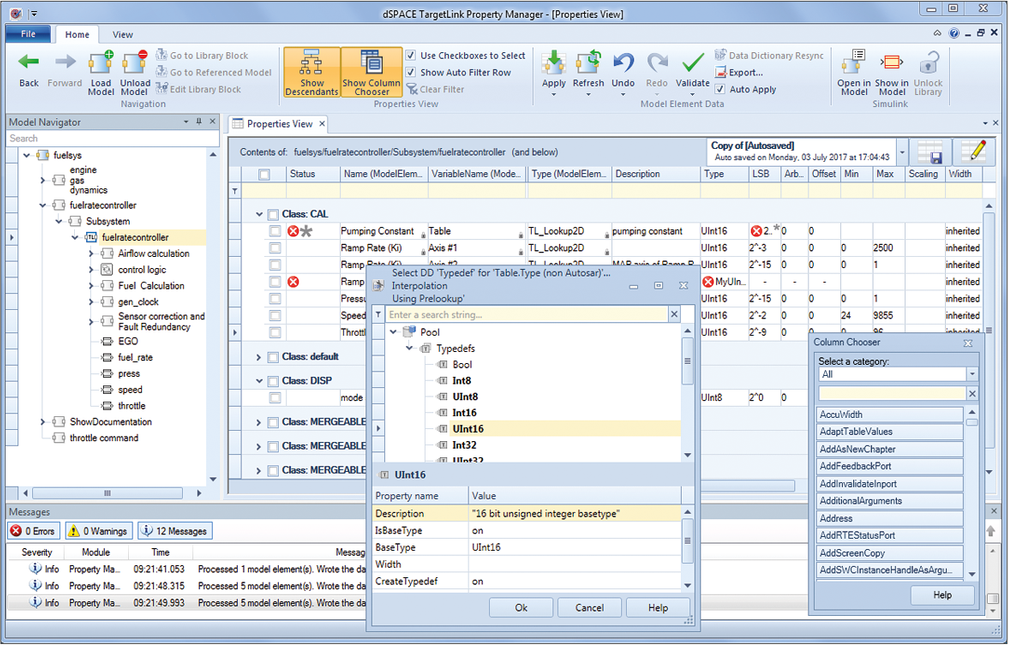Click the ribbon help question icon
The width and height of the screenshot is (1009, 646).
954,33
